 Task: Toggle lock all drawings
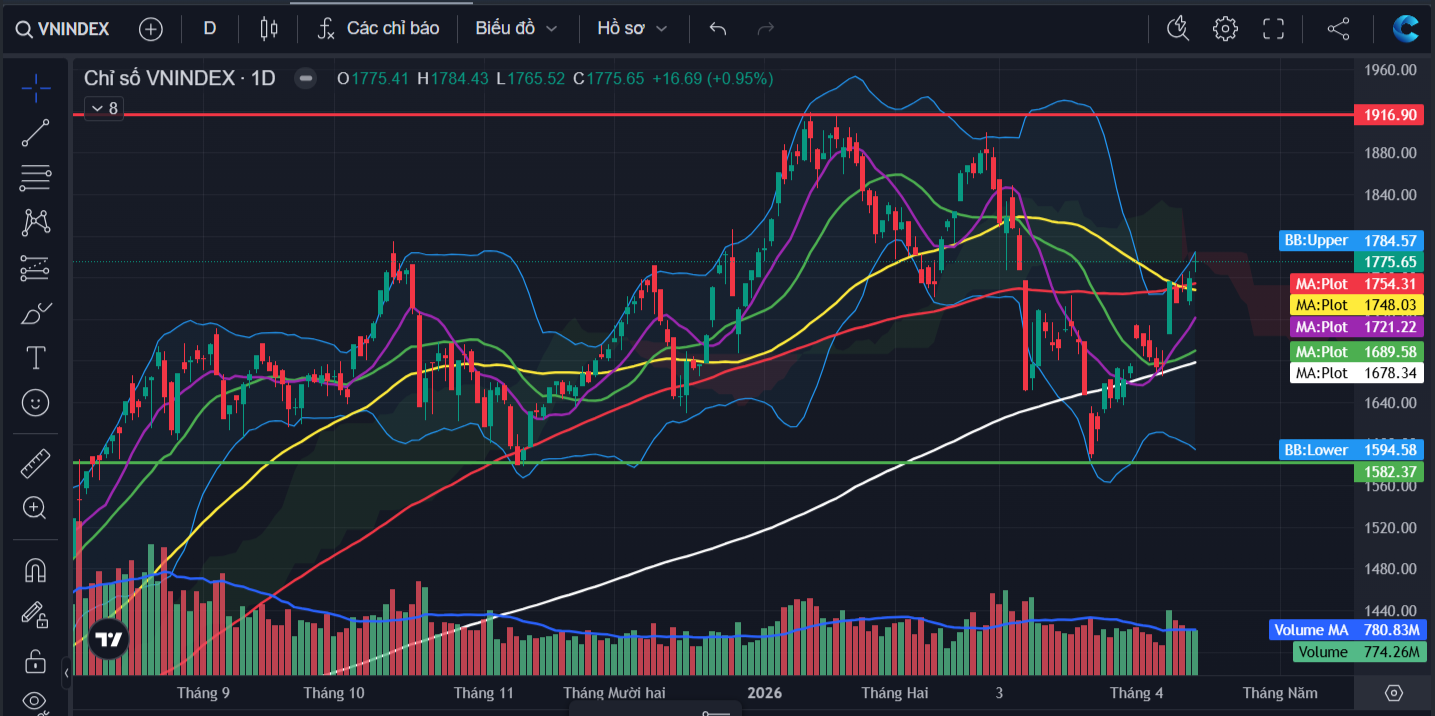point(36,661)
